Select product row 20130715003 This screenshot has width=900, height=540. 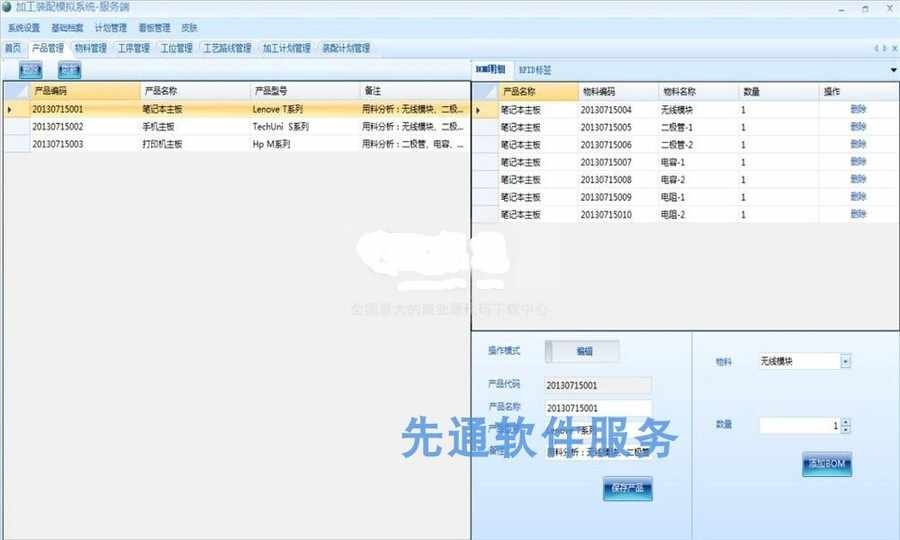click(236, 144)
